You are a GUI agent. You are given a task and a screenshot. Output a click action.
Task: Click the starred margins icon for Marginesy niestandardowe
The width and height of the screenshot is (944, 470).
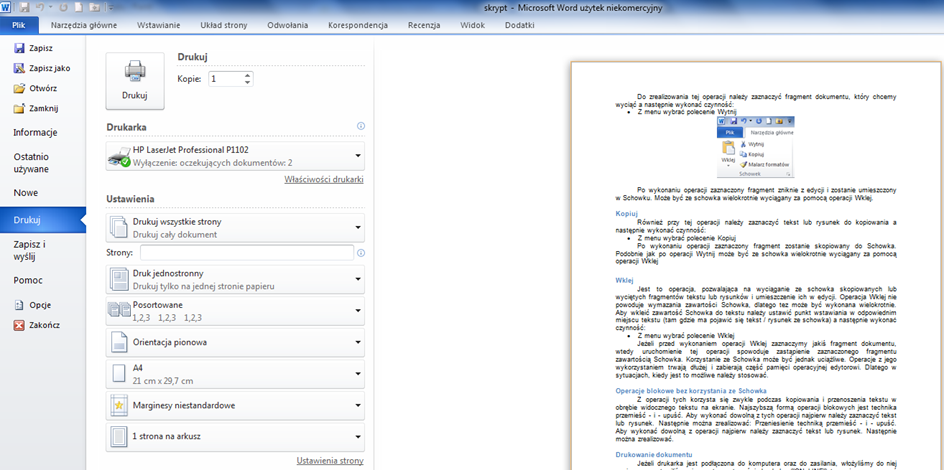coord(118,406)
